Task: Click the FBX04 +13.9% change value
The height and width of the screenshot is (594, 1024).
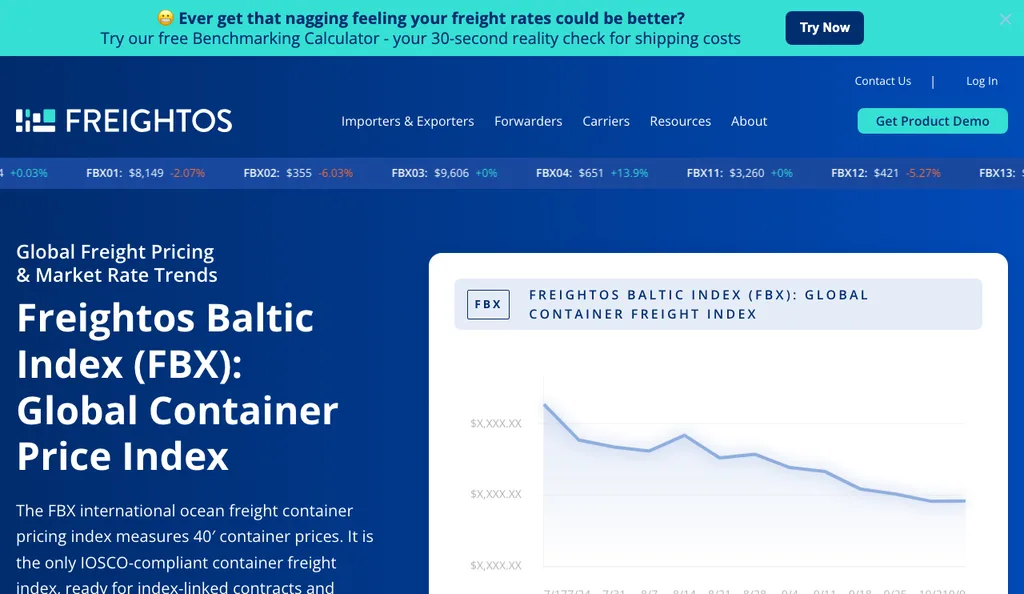Action: [x=629, y=173]
